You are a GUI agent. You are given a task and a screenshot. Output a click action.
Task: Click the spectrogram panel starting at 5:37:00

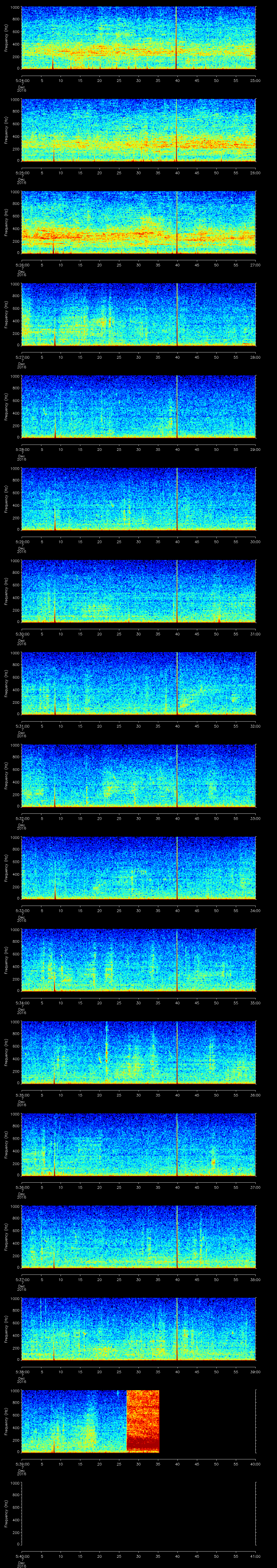(138, 1237)
